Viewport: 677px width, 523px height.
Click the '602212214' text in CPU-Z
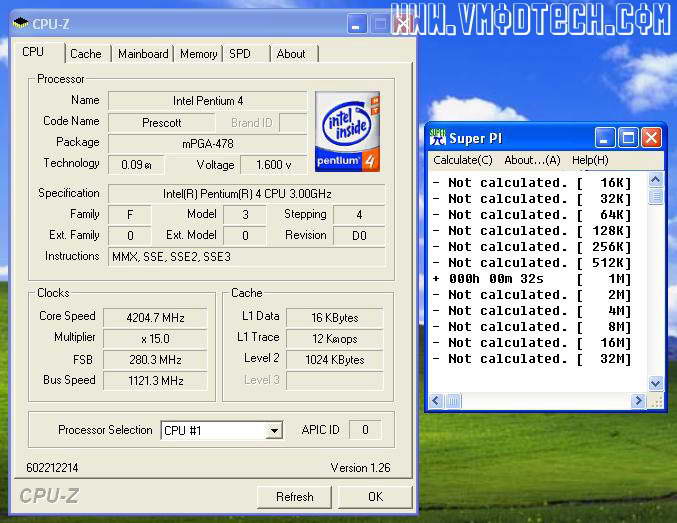click(x=52, y=468)
